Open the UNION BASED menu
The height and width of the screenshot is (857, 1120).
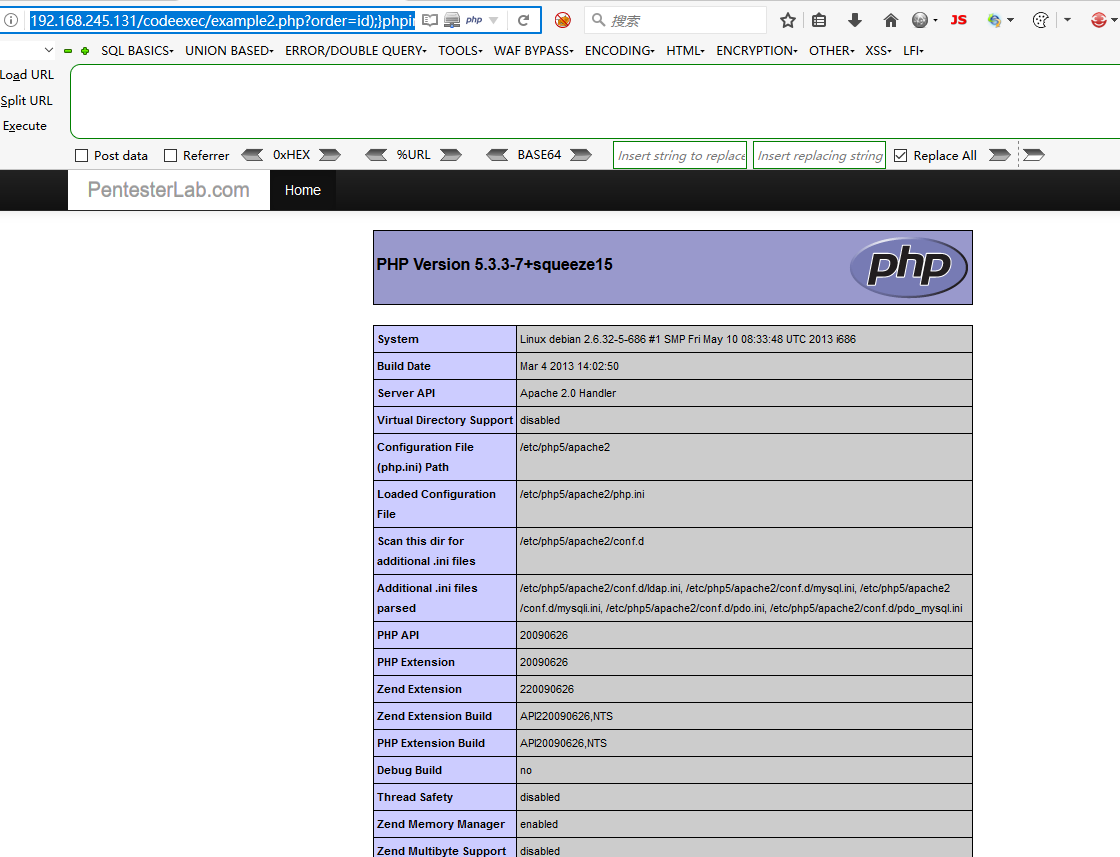[x=229, y=51]
